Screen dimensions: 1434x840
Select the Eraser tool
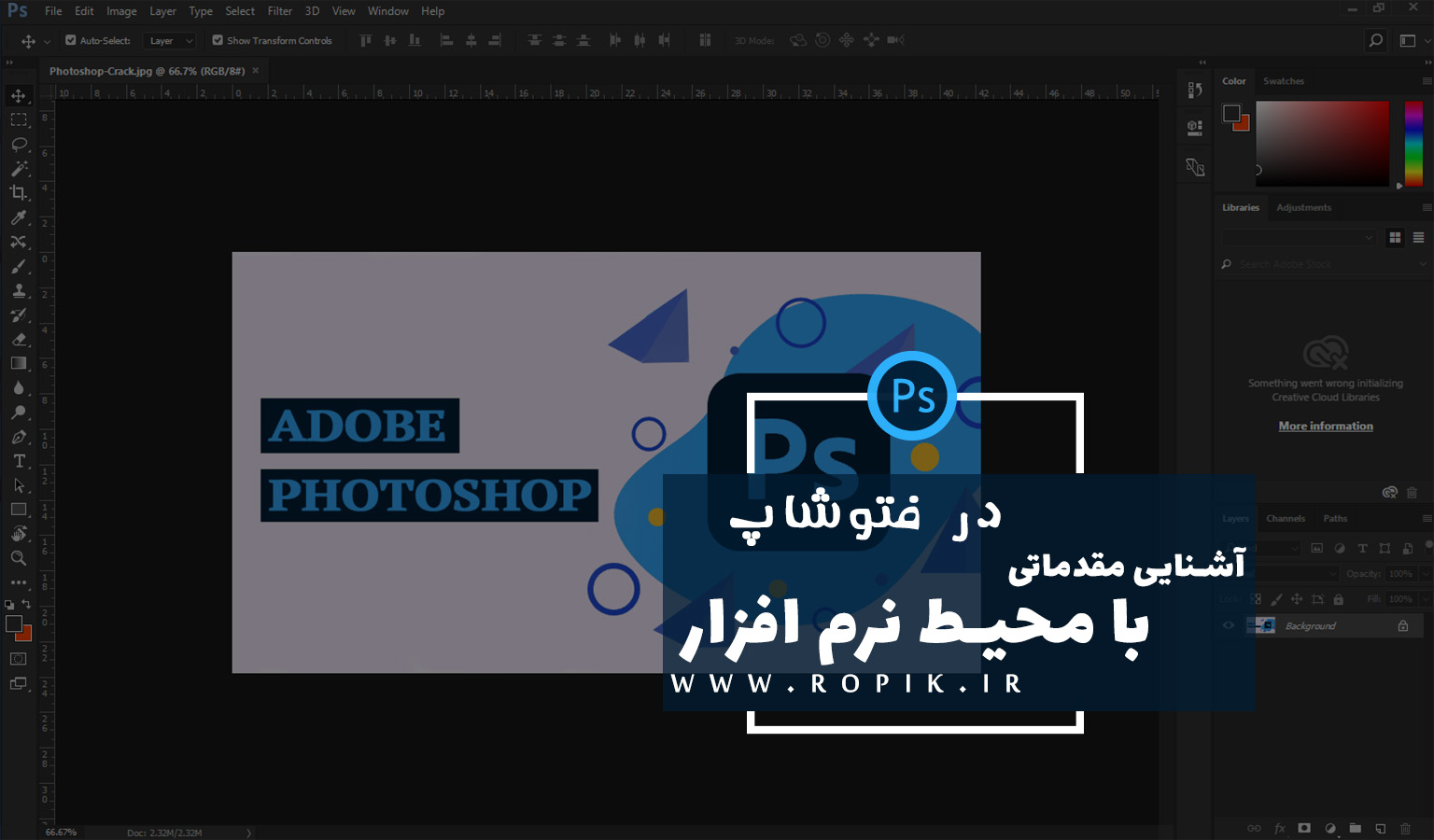pos(19,339)
